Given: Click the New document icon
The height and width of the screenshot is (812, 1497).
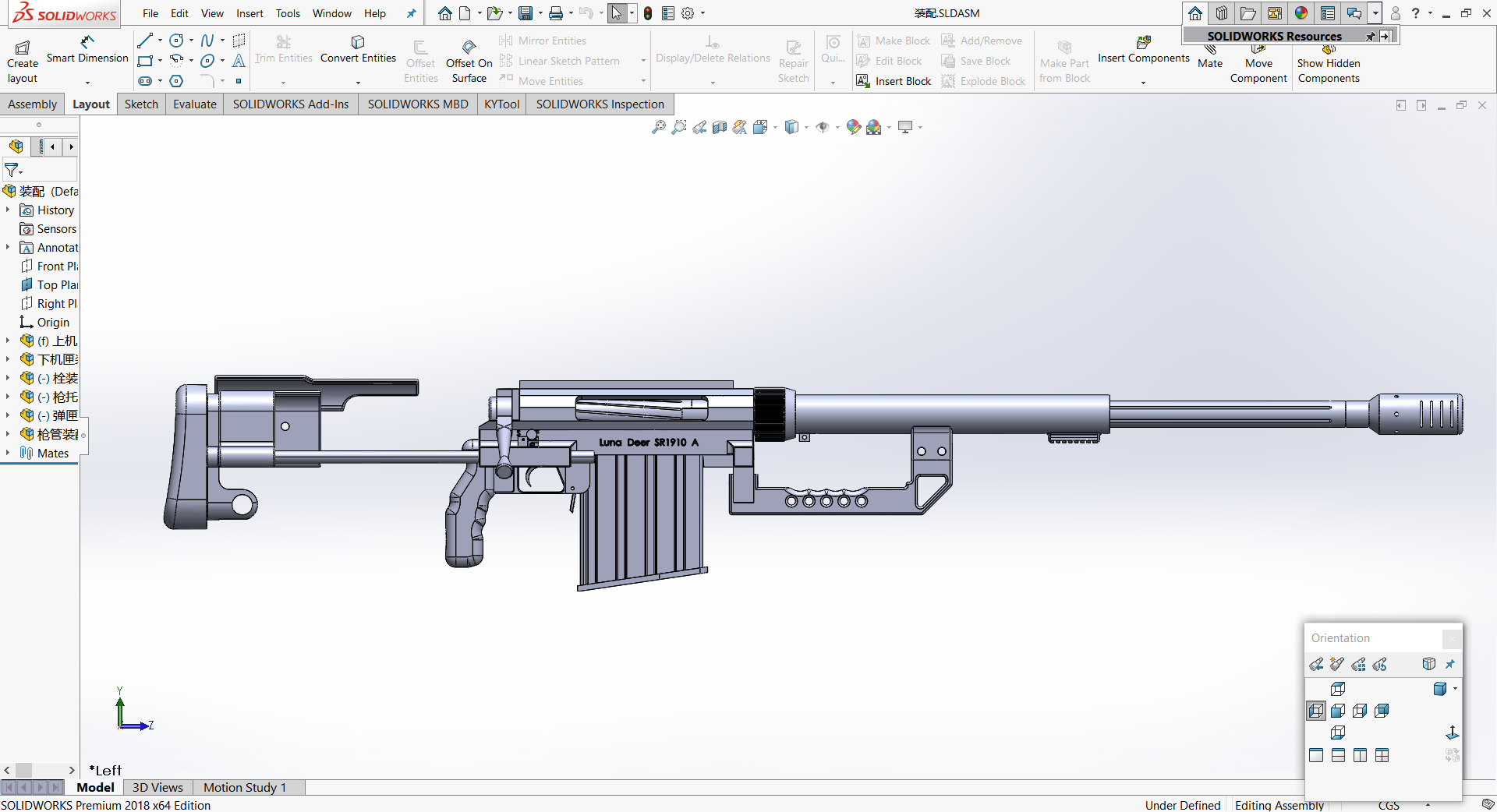Looking at the screenshot, I should (x=465, y=13).
